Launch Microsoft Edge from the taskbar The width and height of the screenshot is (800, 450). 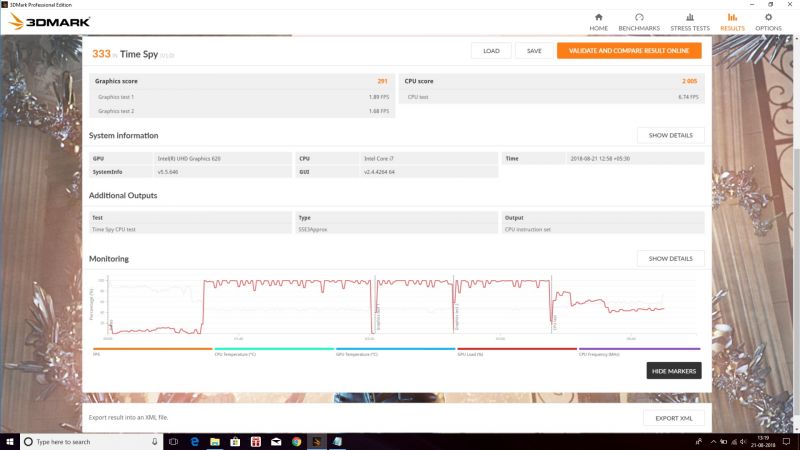click(194, 442)
